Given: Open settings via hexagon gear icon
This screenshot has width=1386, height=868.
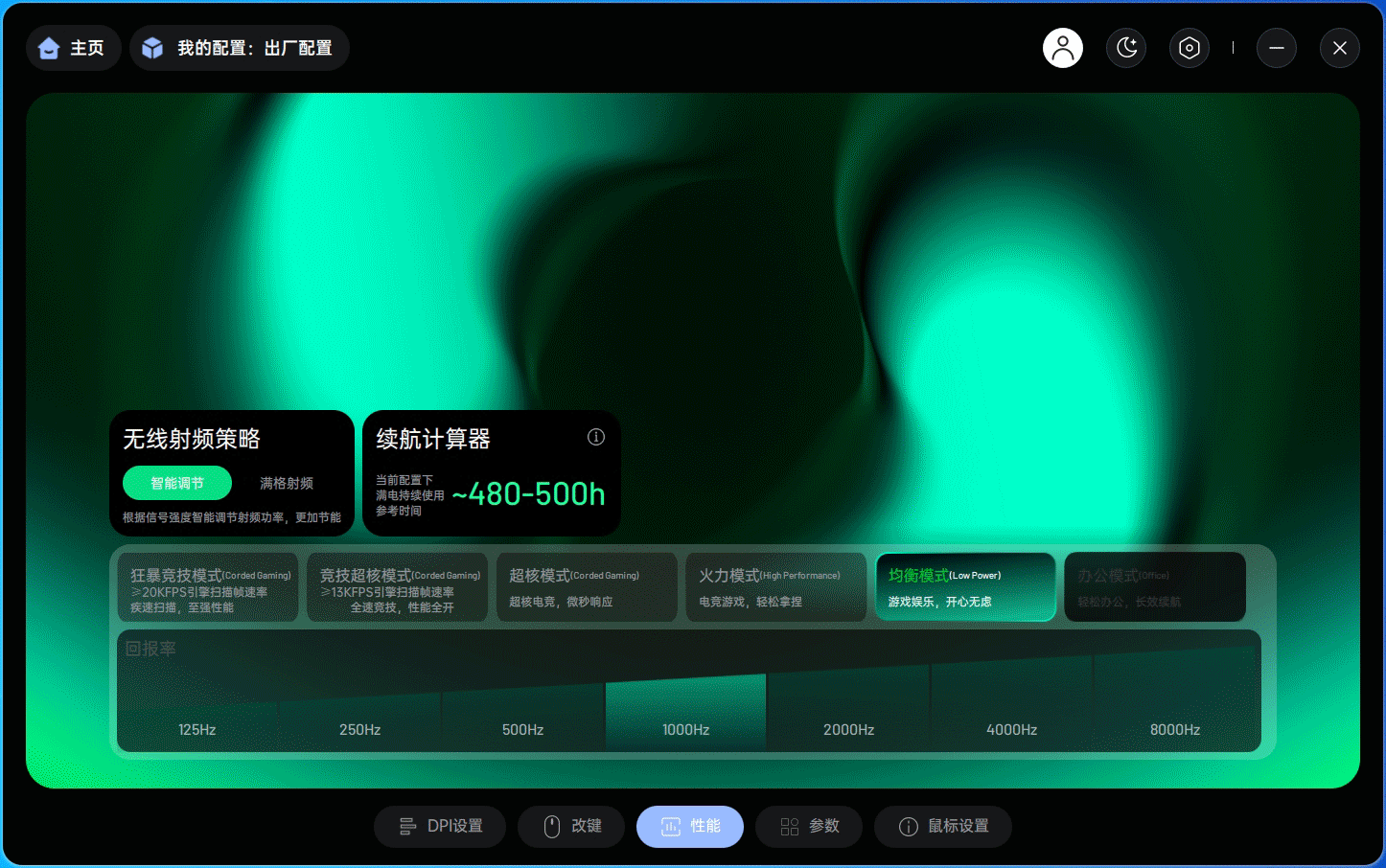Looking at the screenshot, I should (1189, 48).
